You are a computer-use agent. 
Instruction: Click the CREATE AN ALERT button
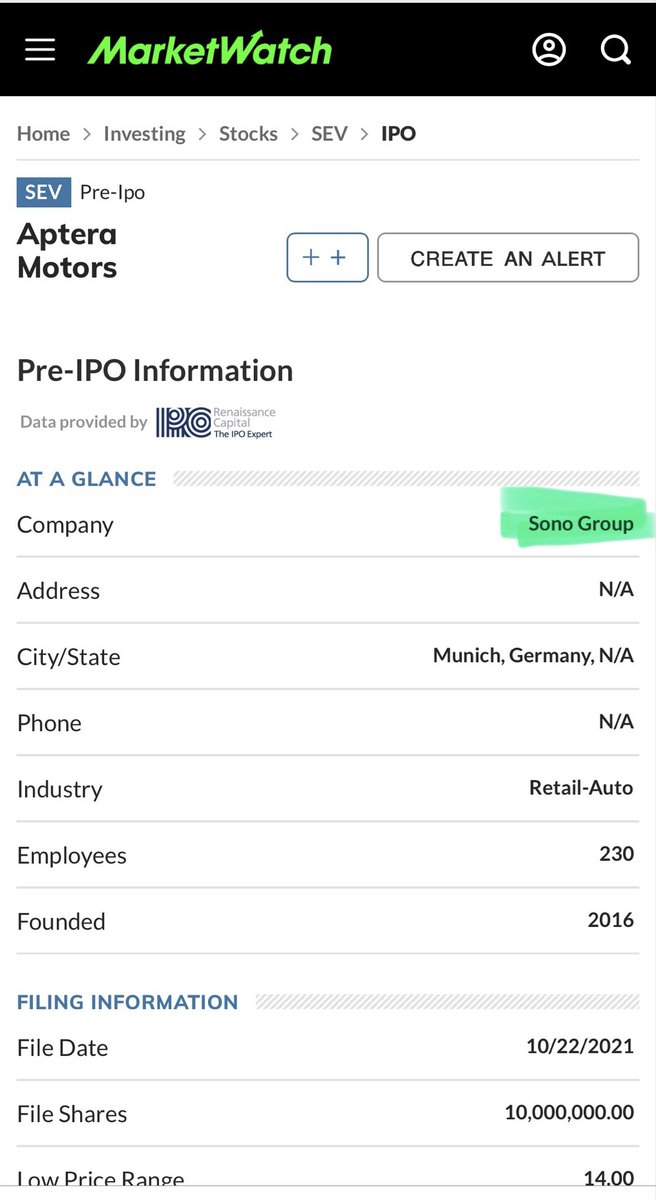pos(508,258)
